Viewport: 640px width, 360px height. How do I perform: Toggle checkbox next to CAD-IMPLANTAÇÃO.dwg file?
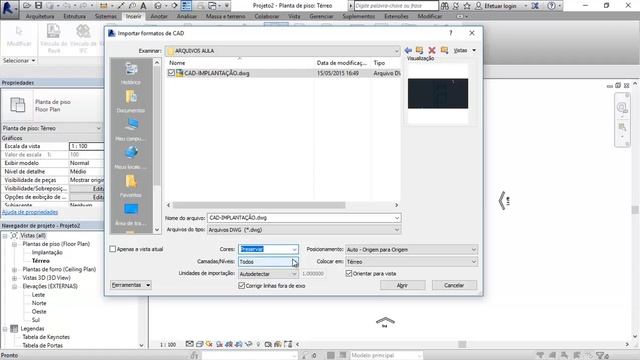point(171,73)
